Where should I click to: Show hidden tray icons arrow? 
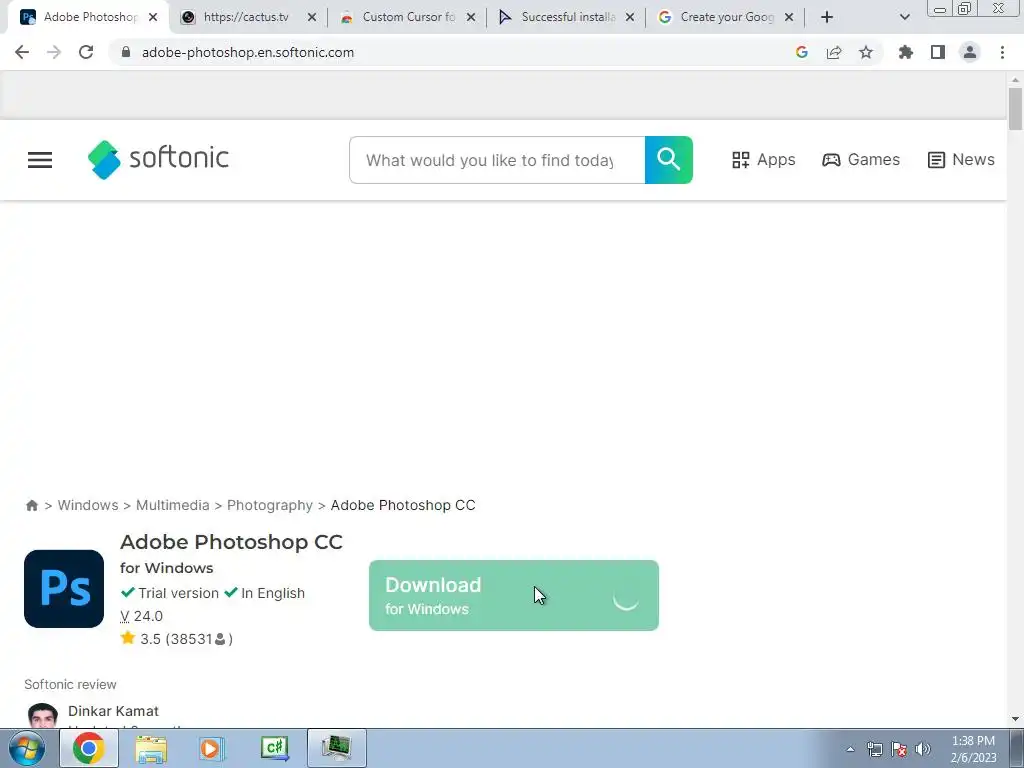point(850,749)
